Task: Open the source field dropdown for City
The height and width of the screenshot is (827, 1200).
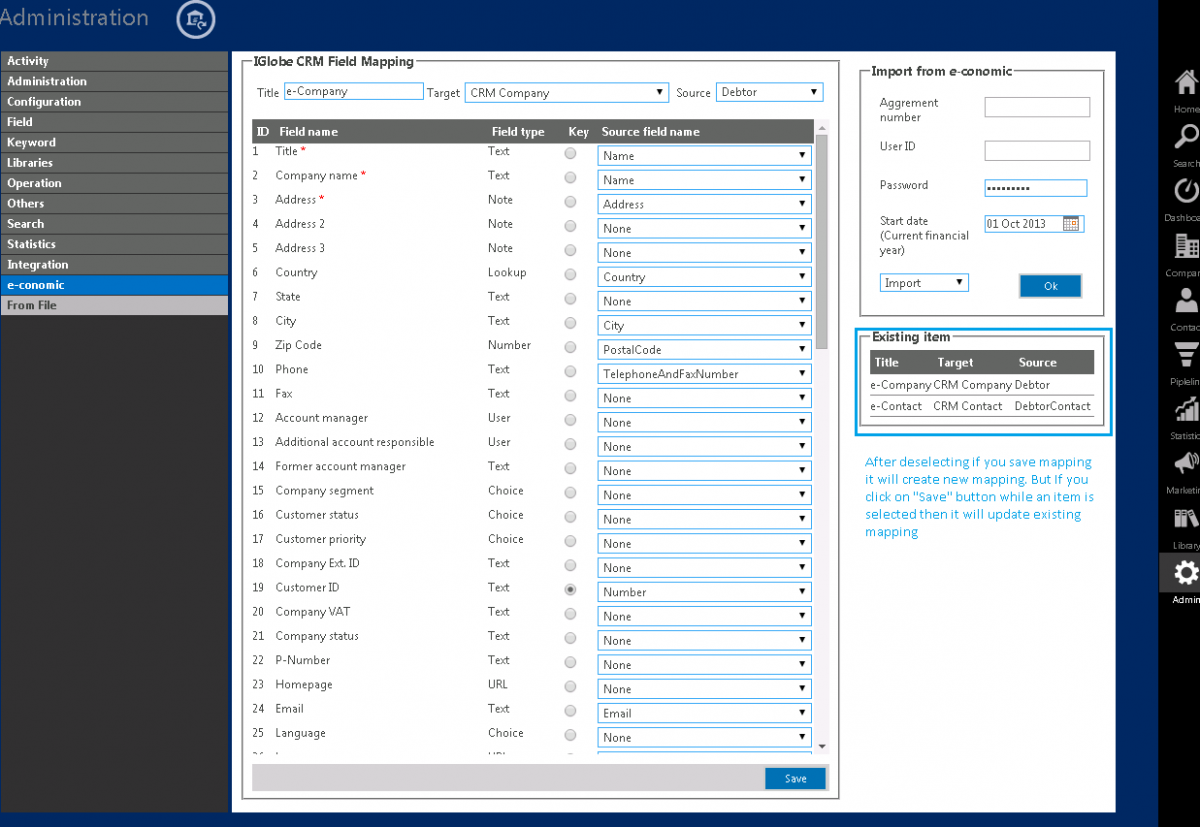Action: click(704, 325)
